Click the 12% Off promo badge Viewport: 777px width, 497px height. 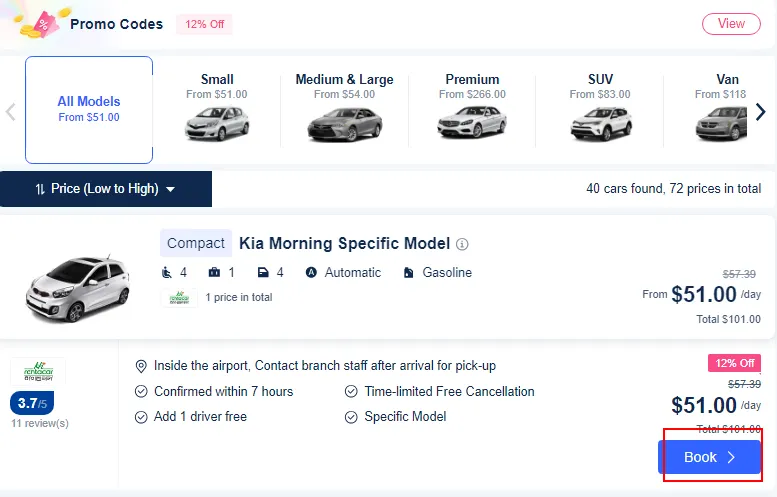[x=204, y=24]
